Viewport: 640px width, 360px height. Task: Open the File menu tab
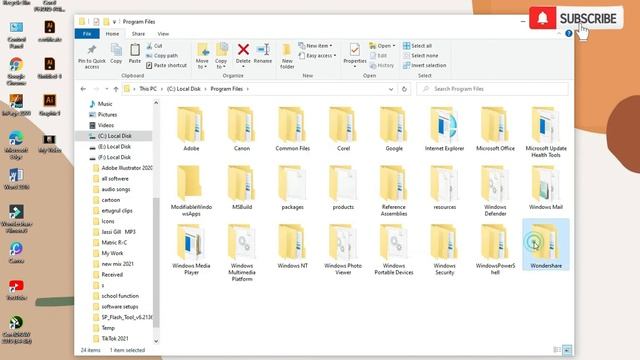(x=87, y=34)
